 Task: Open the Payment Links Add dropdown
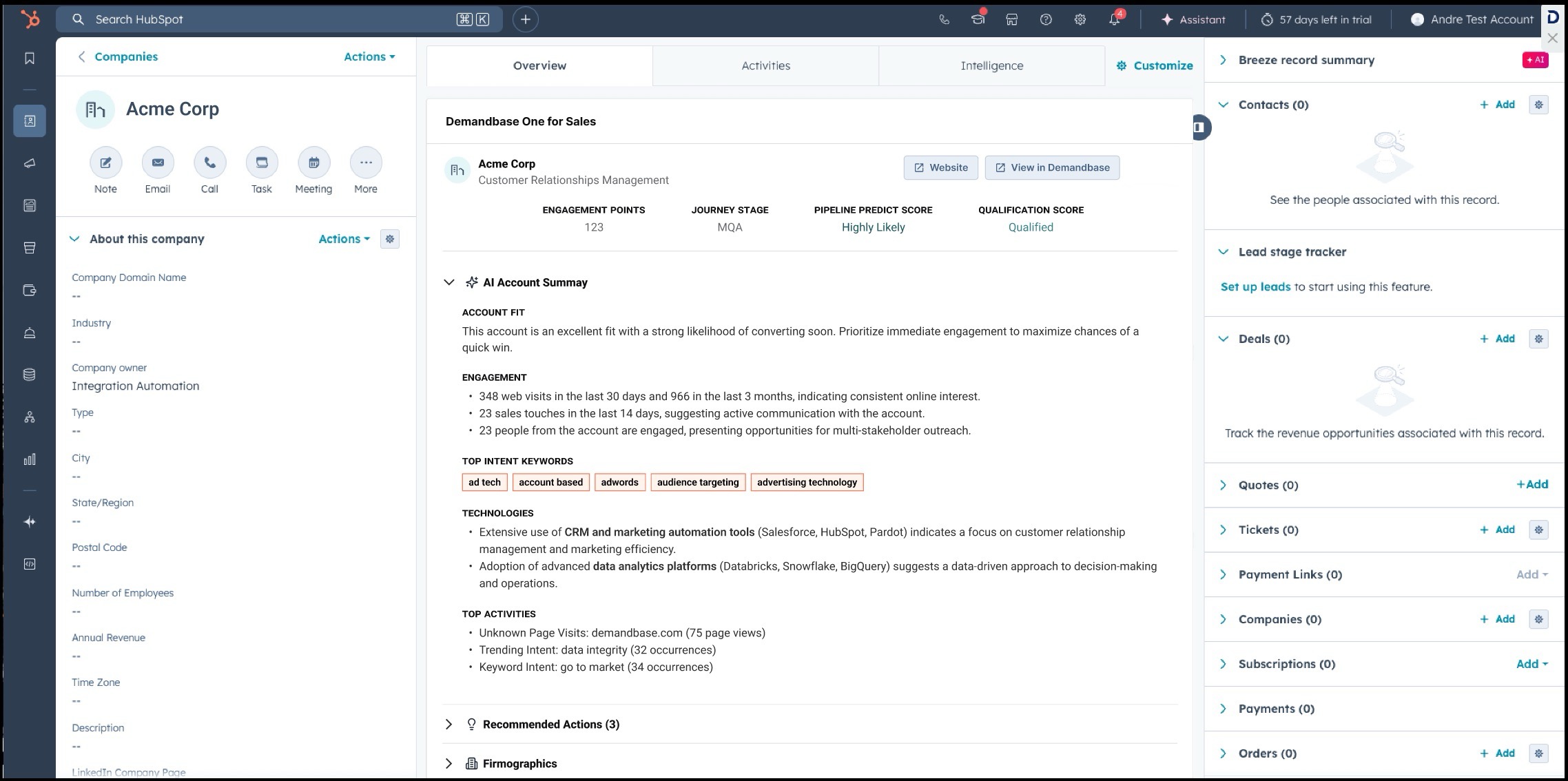1531,574
